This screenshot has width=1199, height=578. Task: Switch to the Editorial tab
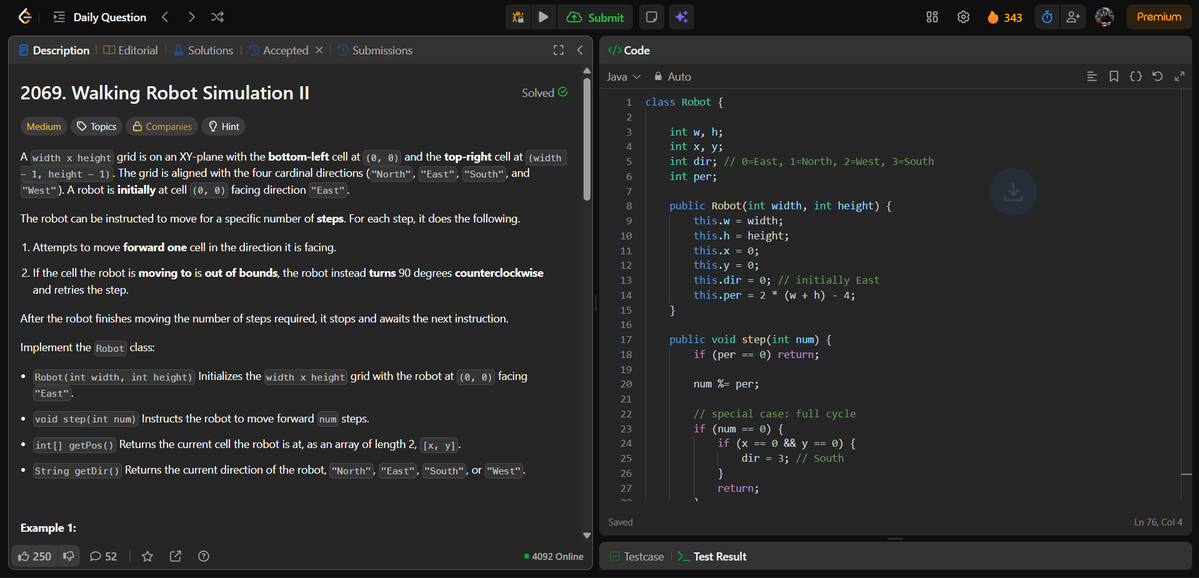[x=131, y=50]
